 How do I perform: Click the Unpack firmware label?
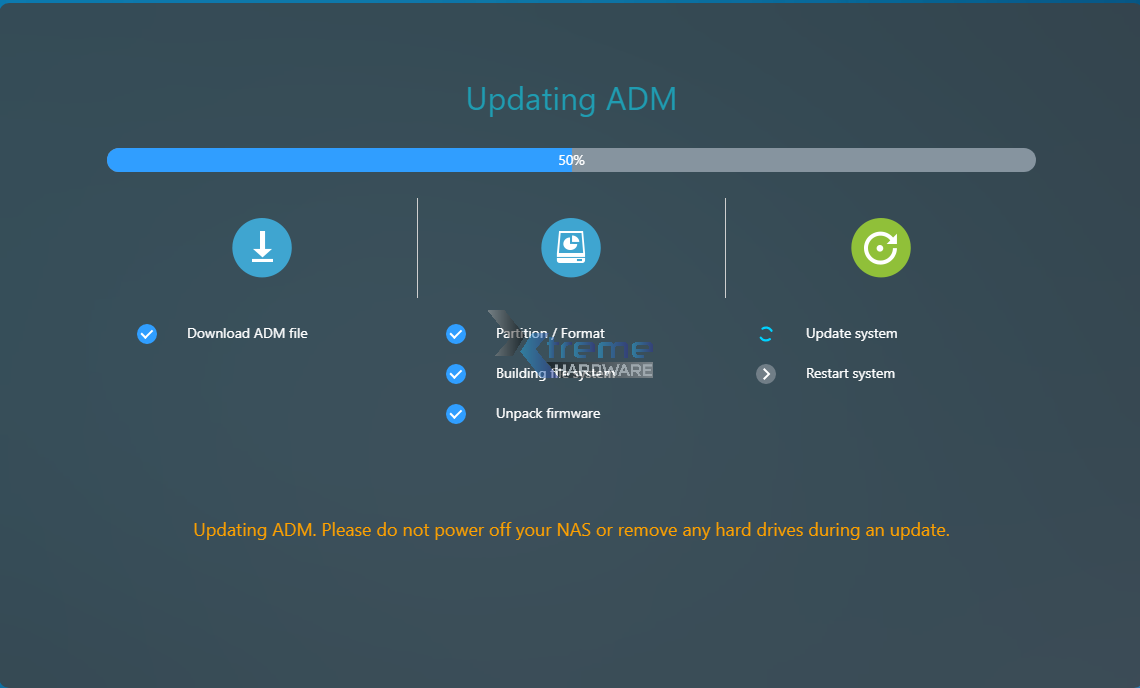[x=548, y=413]
